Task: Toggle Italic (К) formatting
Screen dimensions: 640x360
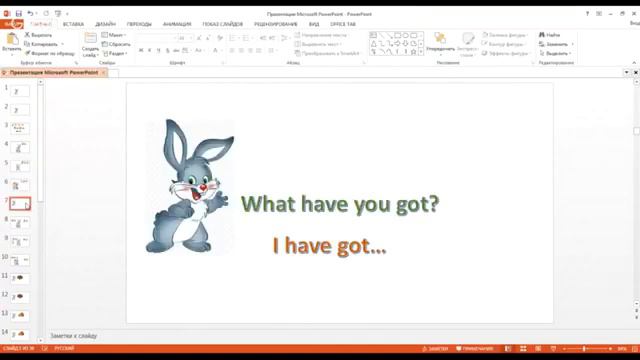Action: (149, 50)
